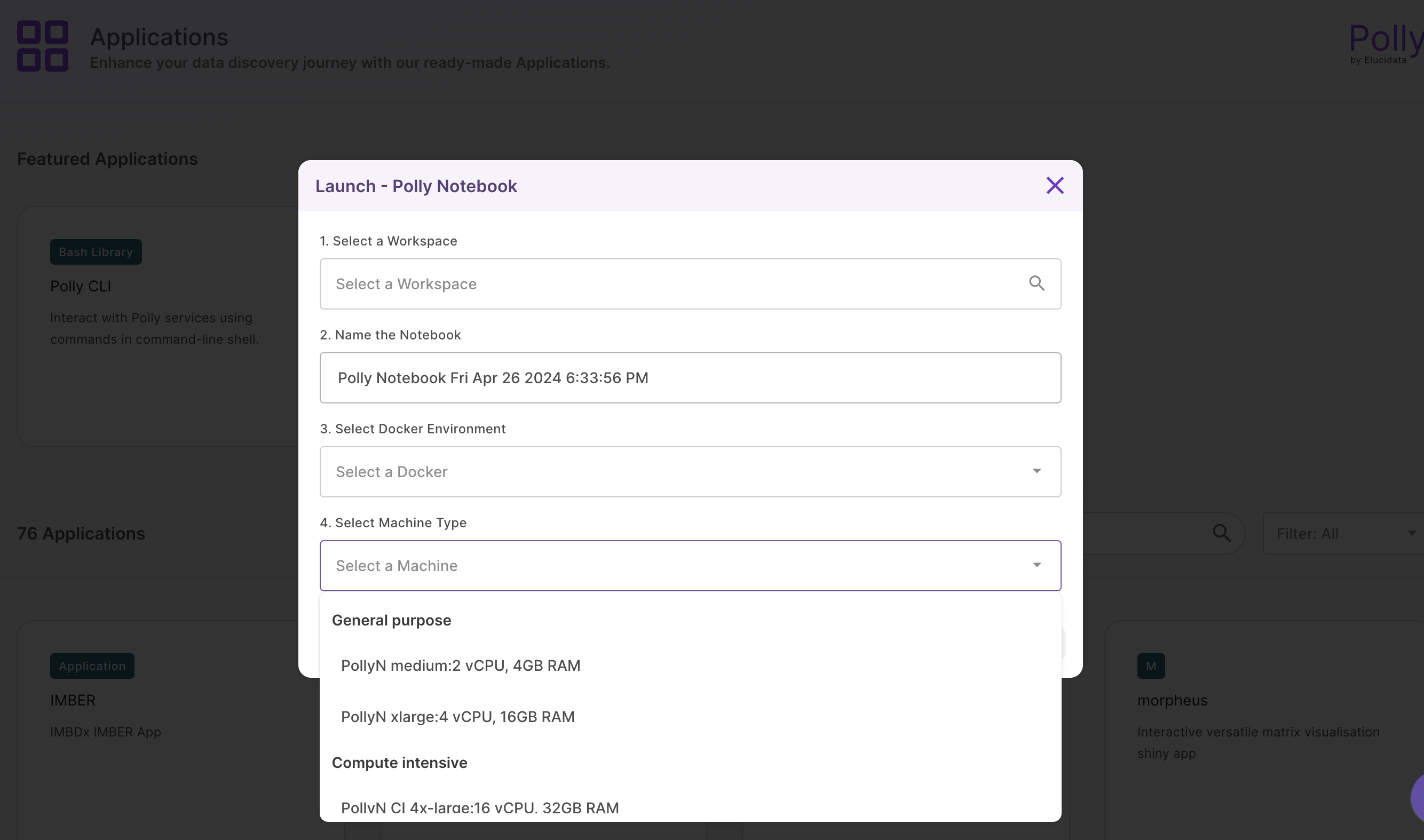Click the morpheus matrix visualisation description
Image resolution: width=1424 pixels, height=840 pixels.
(x=1258, y=743)
